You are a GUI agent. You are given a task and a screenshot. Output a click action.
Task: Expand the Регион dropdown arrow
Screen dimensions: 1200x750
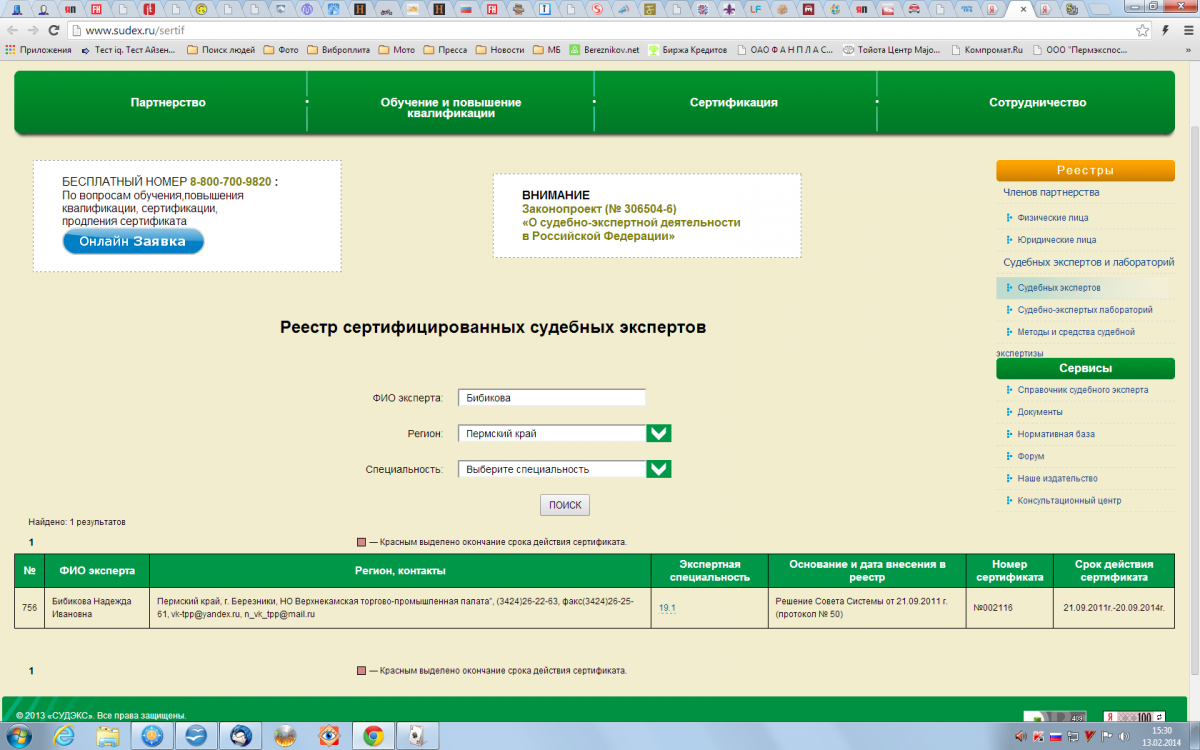[x=658, y=433]
